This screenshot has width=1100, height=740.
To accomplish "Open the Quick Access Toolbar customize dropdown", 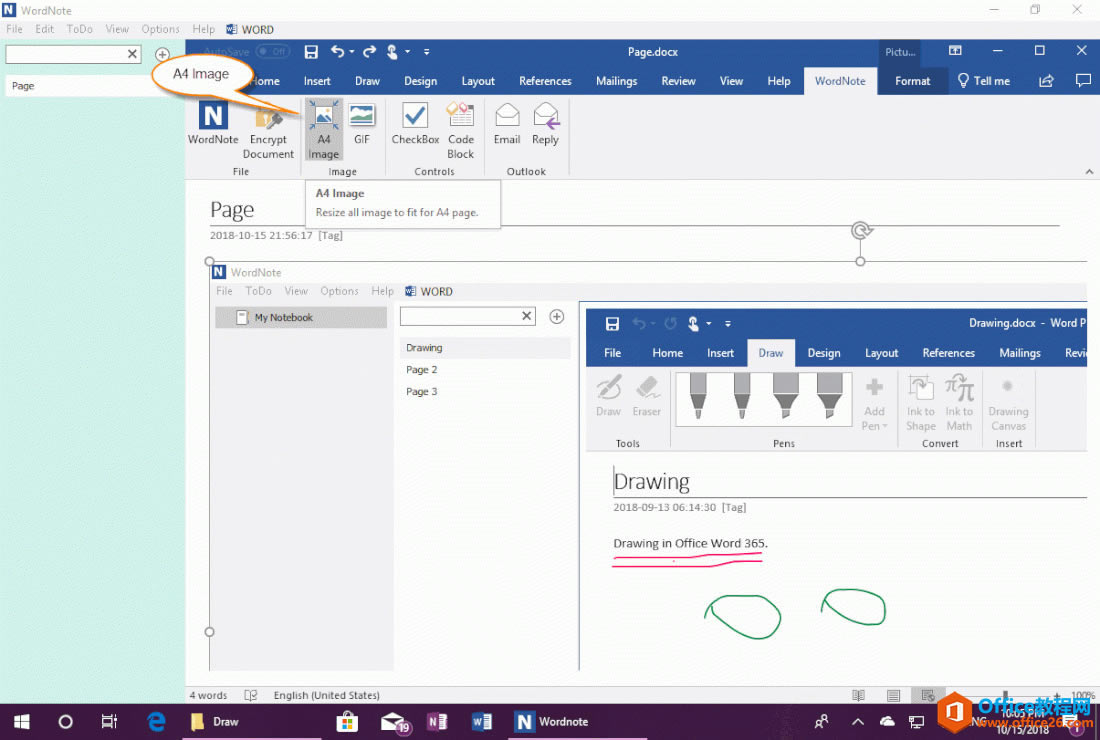I will (x=426, y=51).
